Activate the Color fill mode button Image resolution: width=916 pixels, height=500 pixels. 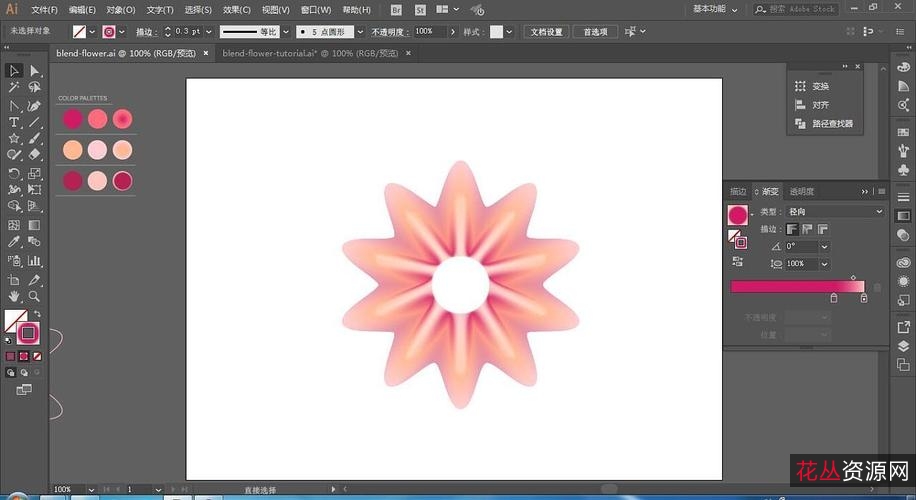(x=11, y=356)
